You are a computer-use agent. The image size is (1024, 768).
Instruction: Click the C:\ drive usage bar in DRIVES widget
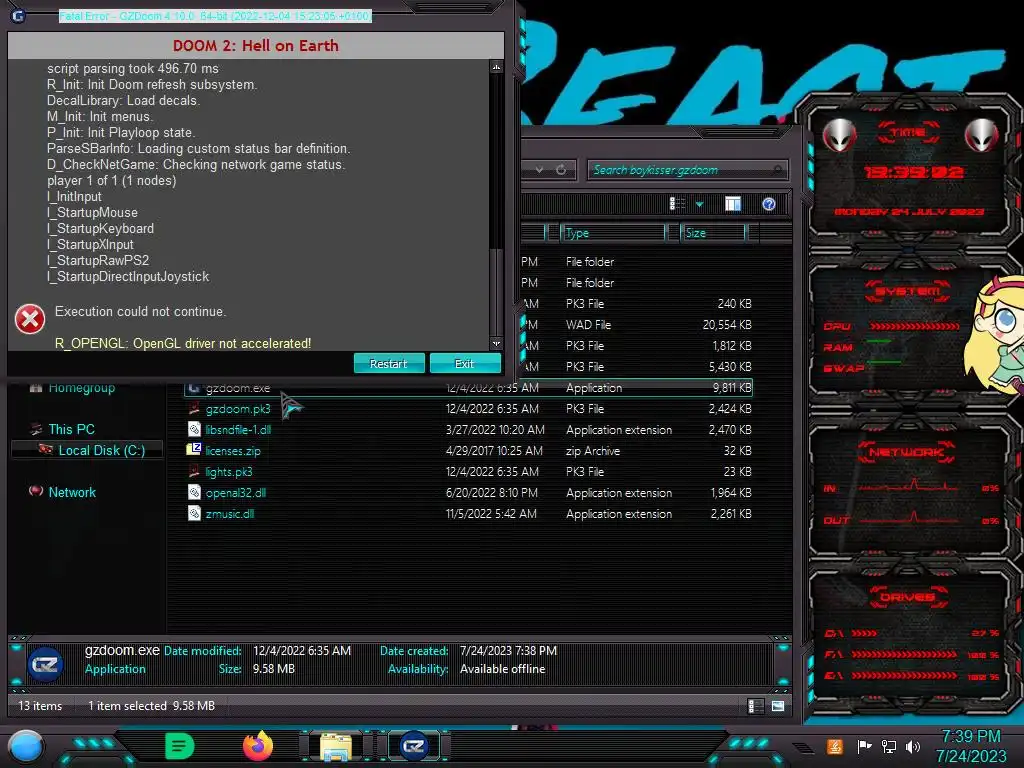coord(864,633)
